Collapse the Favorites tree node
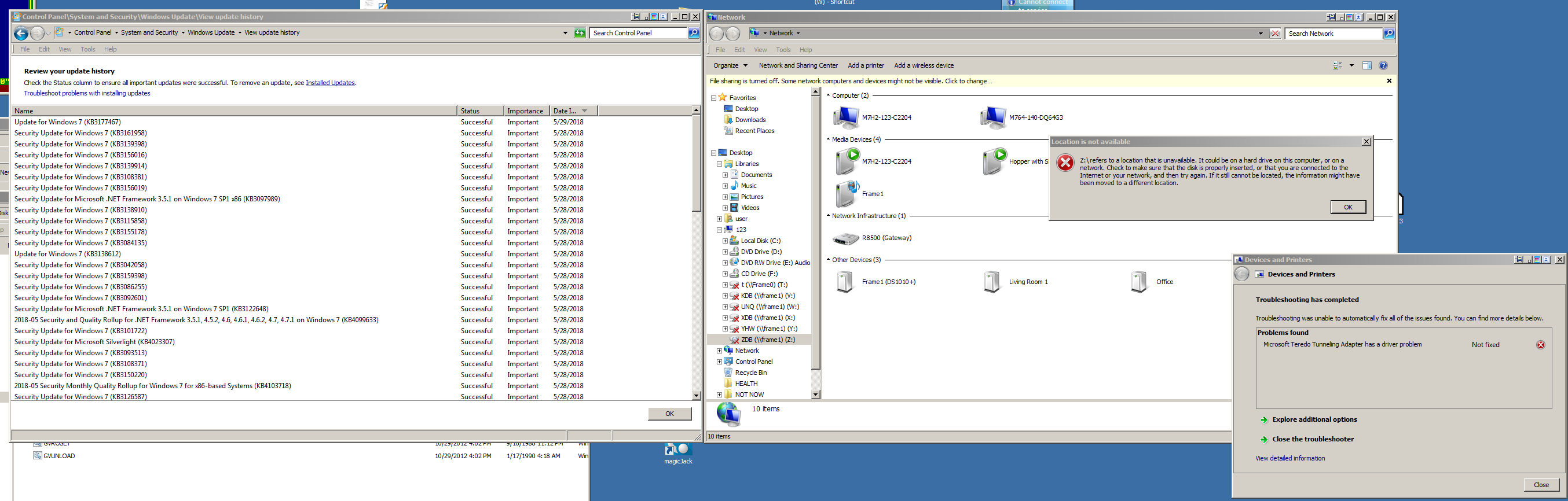 pyautogui.click(x=713, y=98)
